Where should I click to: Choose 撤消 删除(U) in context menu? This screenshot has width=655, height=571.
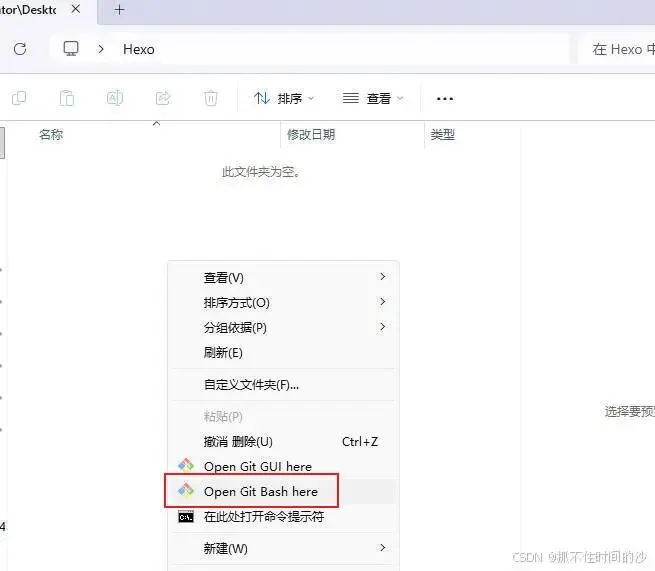click(x=283, y=442)
